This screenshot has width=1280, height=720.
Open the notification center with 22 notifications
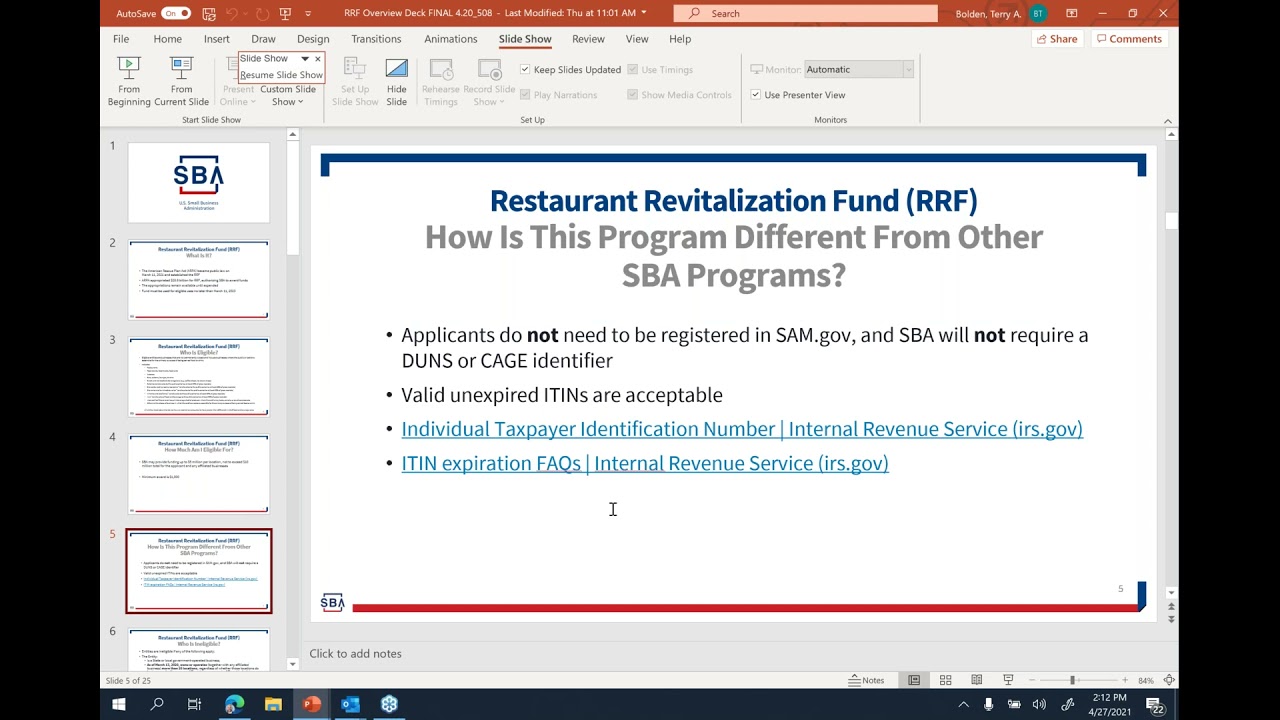(1154, 705)
